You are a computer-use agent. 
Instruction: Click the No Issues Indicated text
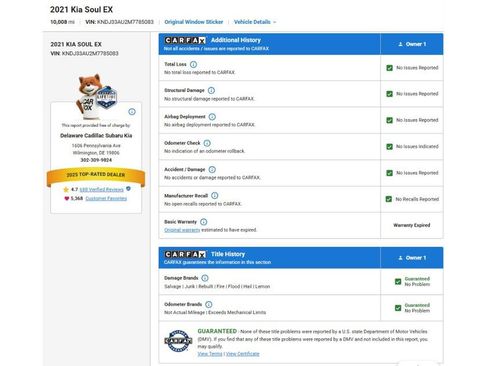point(417,147)
